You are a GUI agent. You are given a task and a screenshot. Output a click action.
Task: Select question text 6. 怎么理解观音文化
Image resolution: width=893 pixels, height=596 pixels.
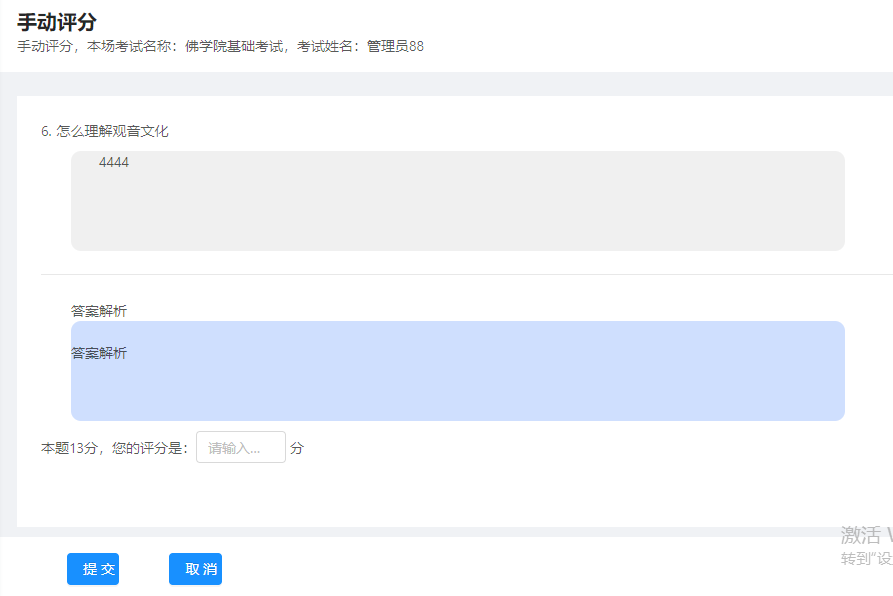(105, 131)
